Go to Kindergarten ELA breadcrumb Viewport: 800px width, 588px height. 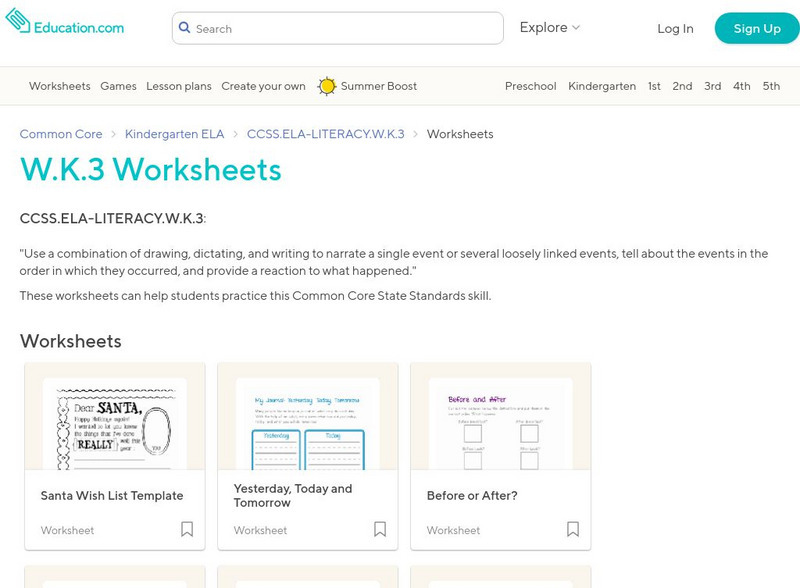point(174,134)
